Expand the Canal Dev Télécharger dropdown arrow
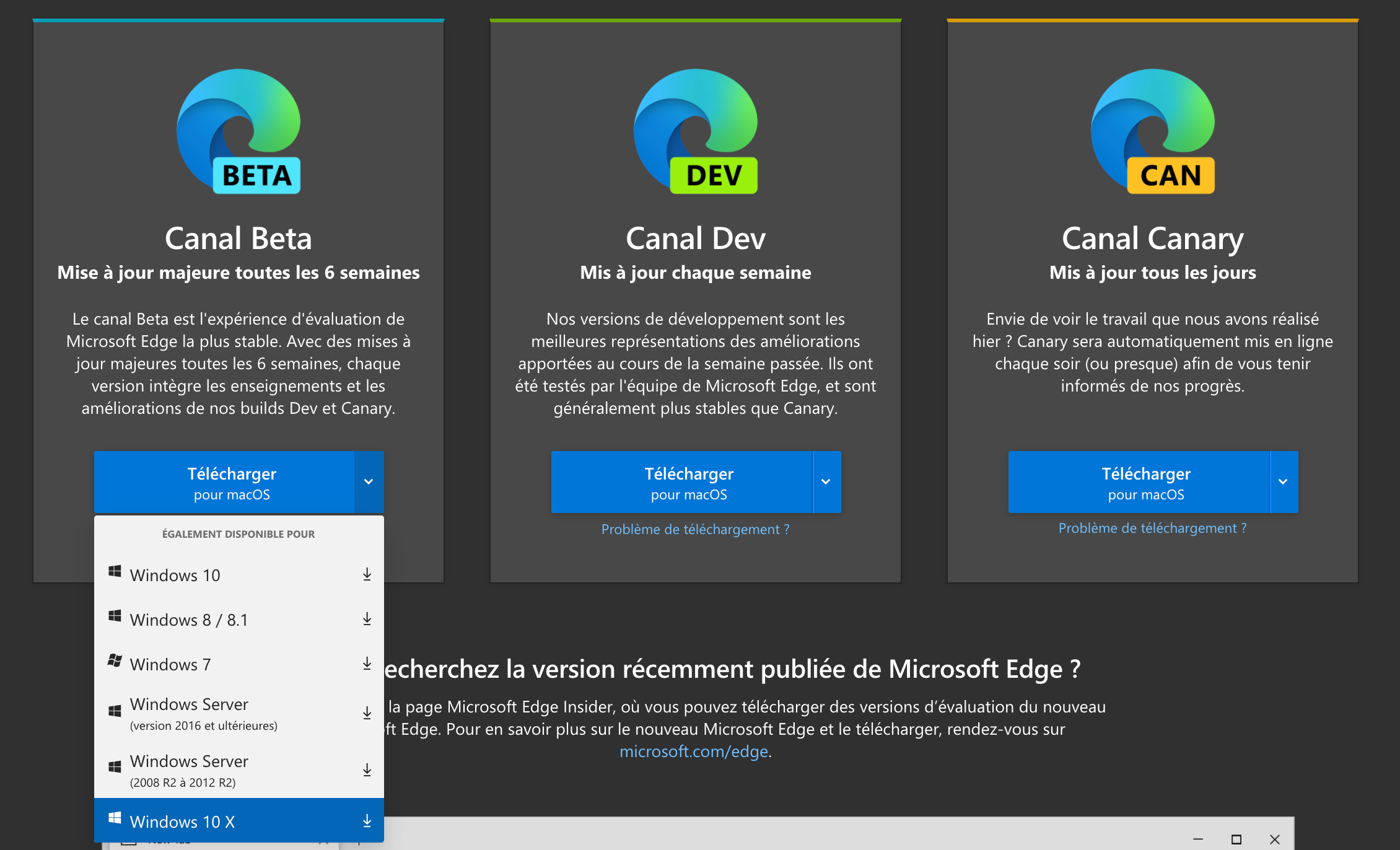Viewport: 1400px width, 850px height. pos(825,482)
